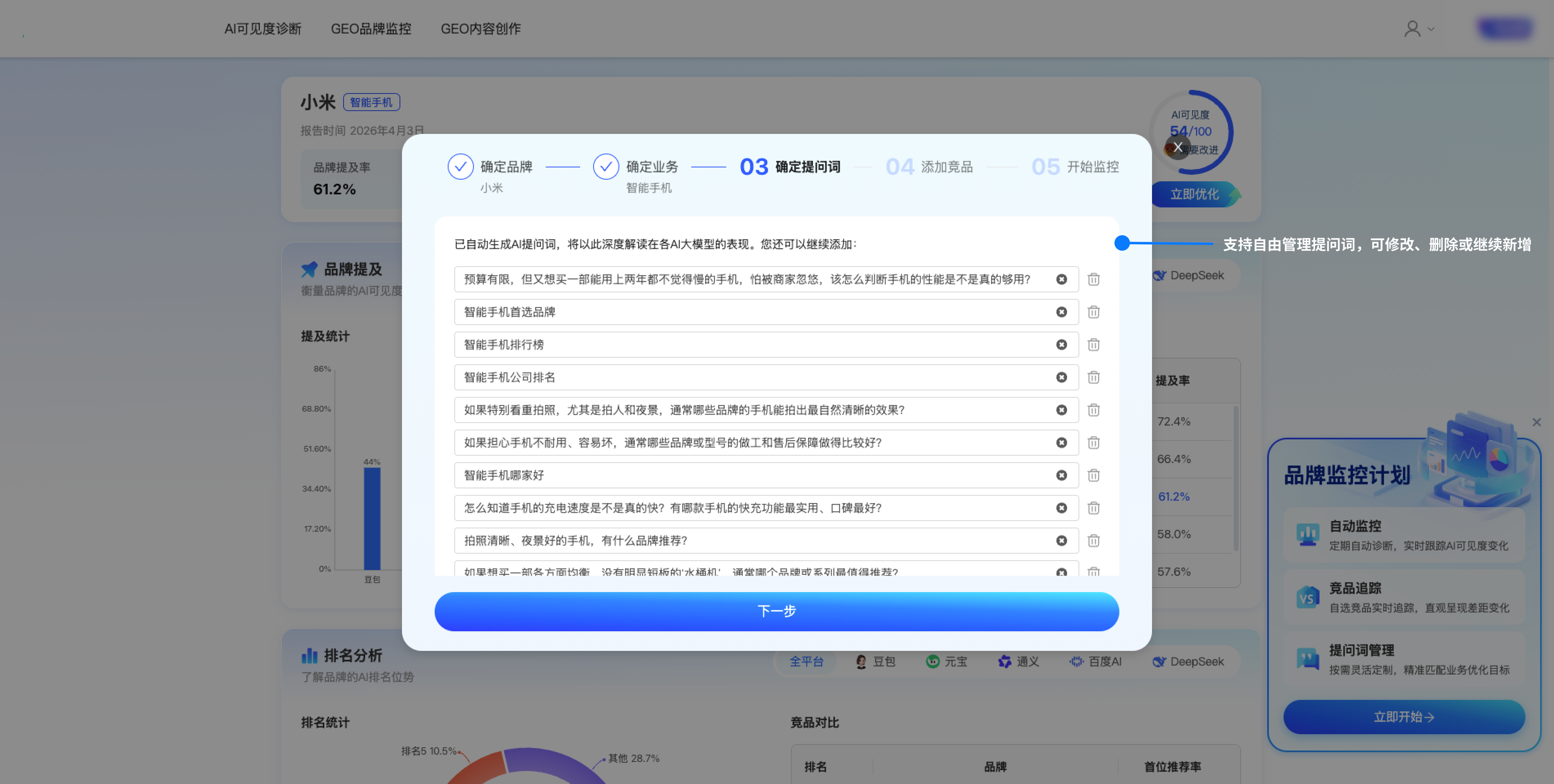
Task: Click trash icon beside '智能手机公司排名'
Action: tap(1093, 377)
